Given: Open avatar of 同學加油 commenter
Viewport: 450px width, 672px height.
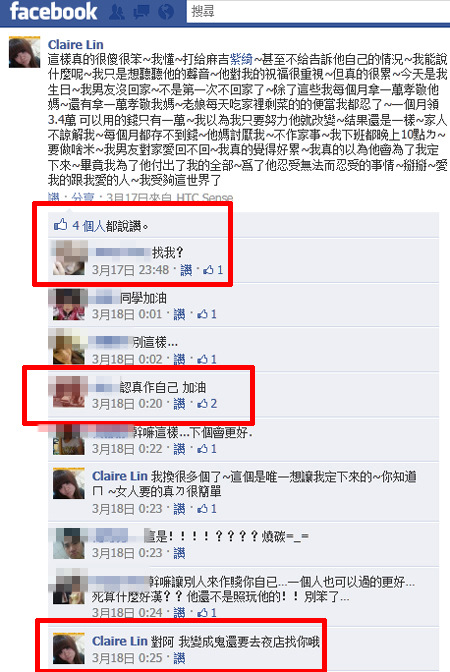Looking at the screenshot, I should click(x=69, y=304).
